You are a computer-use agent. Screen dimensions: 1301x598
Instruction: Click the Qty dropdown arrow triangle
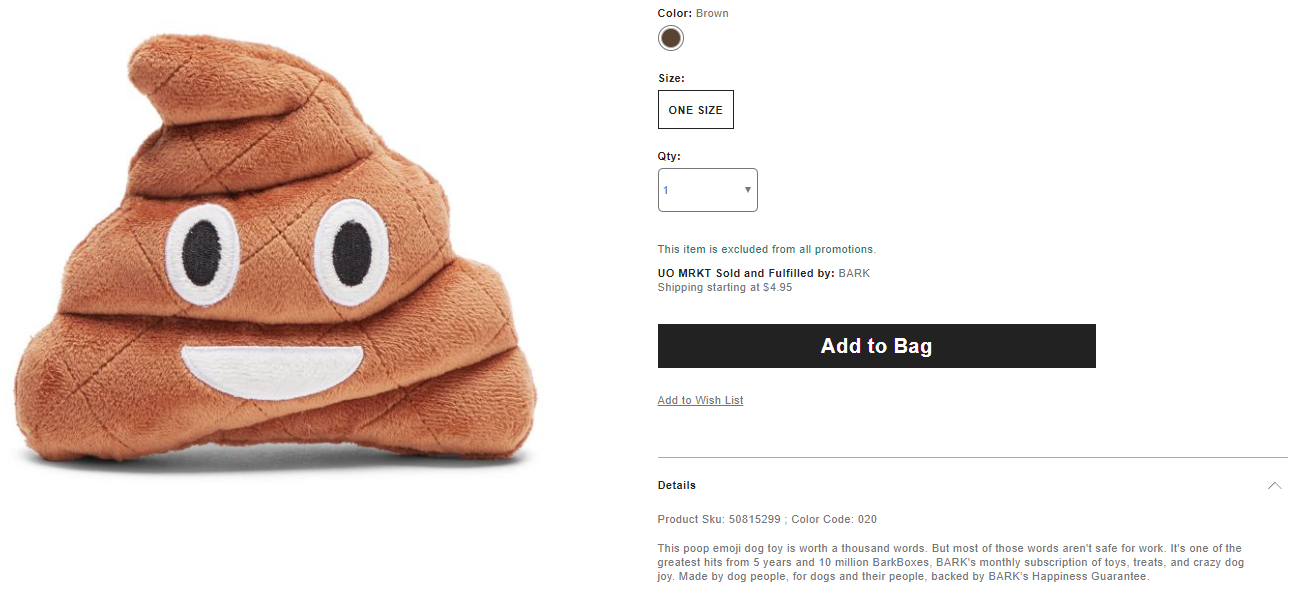coord(748,190)
